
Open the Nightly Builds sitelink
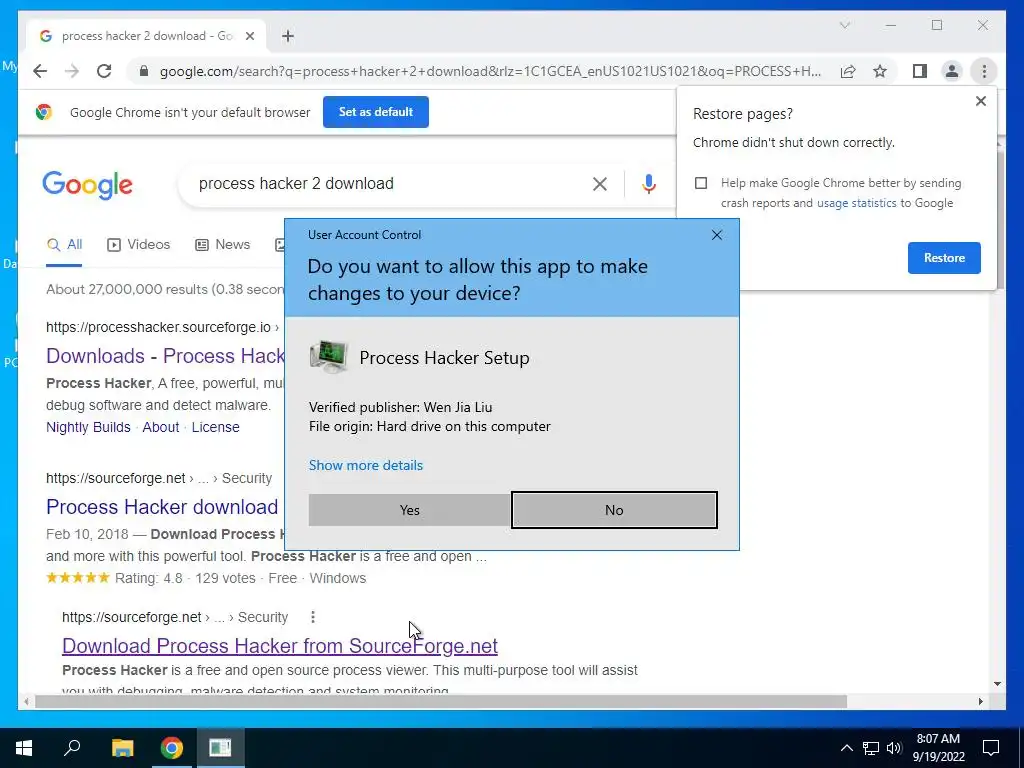(x=88, y=427)
